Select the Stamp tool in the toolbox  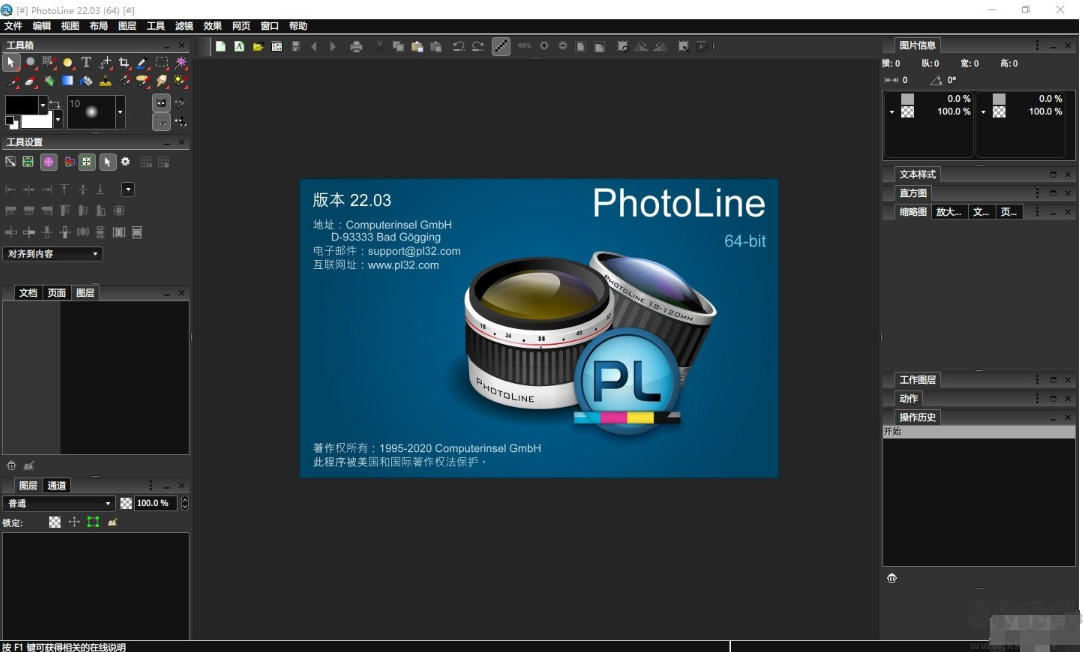coord(105,80)
